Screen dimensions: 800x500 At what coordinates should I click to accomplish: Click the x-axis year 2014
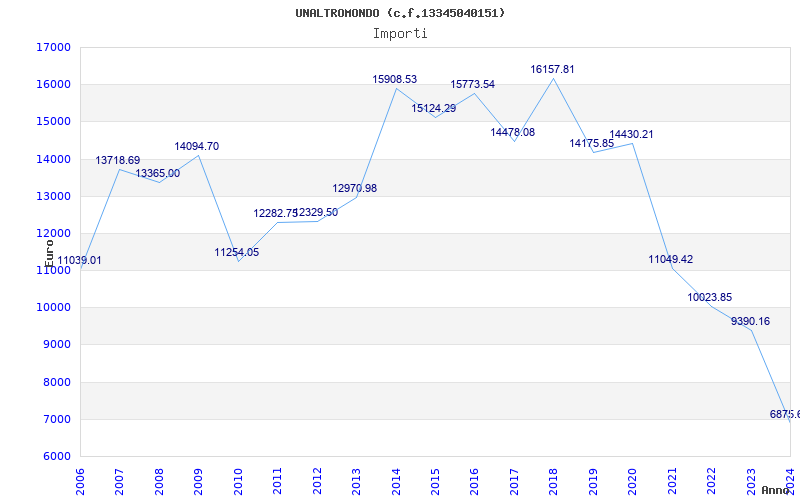click(395, 481)
